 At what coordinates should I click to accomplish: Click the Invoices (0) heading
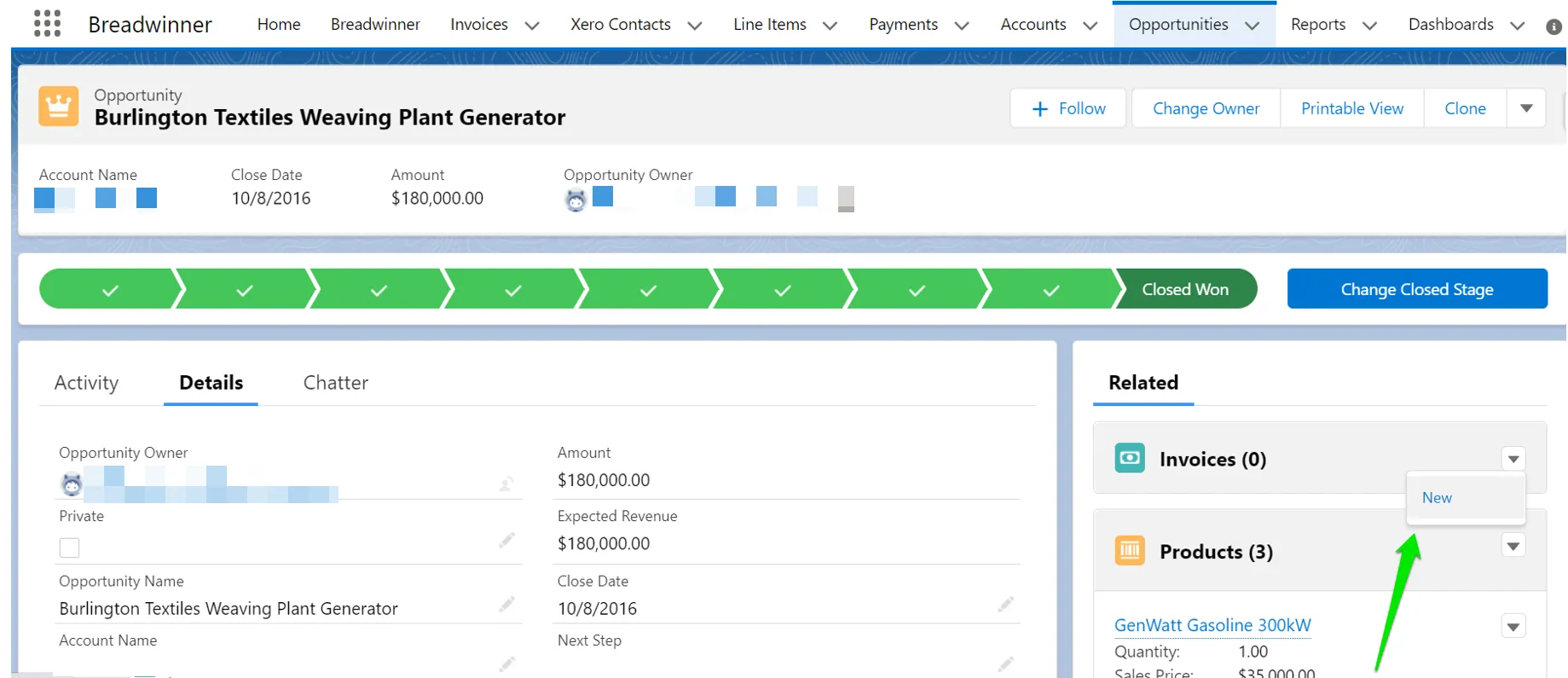pyautogui.click(x=1212, y=459)
